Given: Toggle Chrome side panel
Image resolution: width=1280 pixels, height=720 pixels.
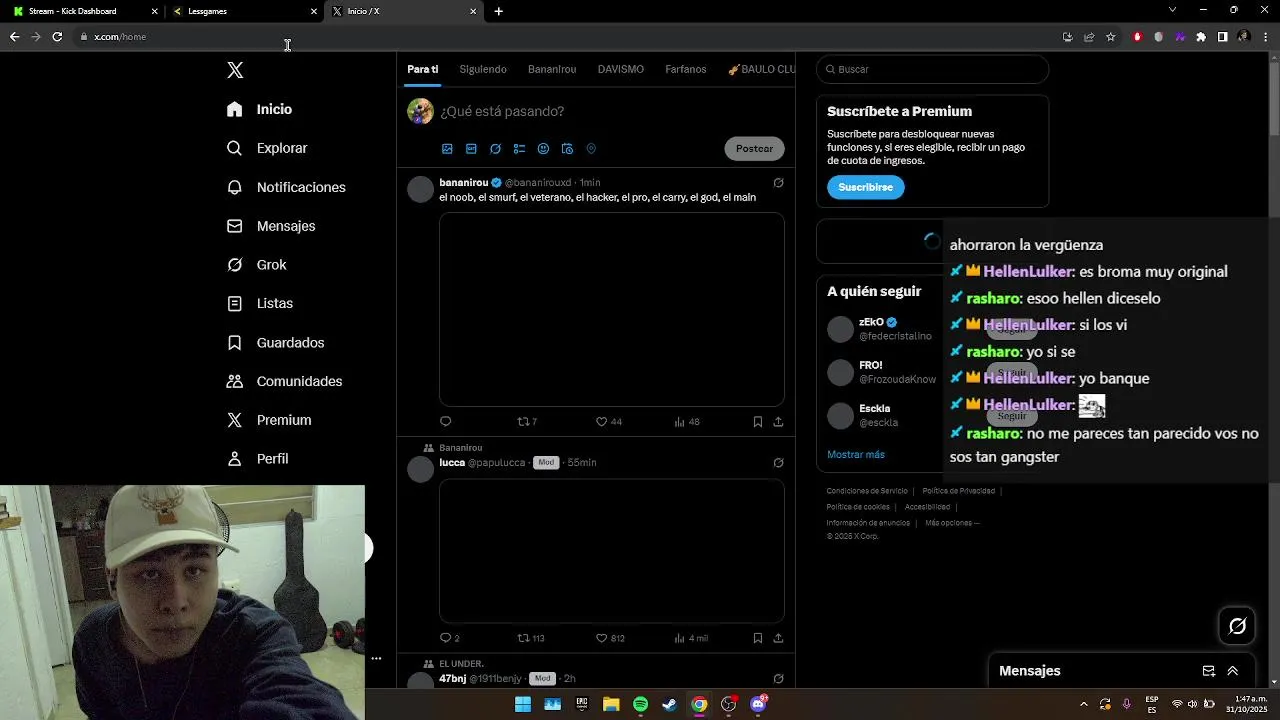Looking at the screenshot, I should click(x=1222, y=37).
